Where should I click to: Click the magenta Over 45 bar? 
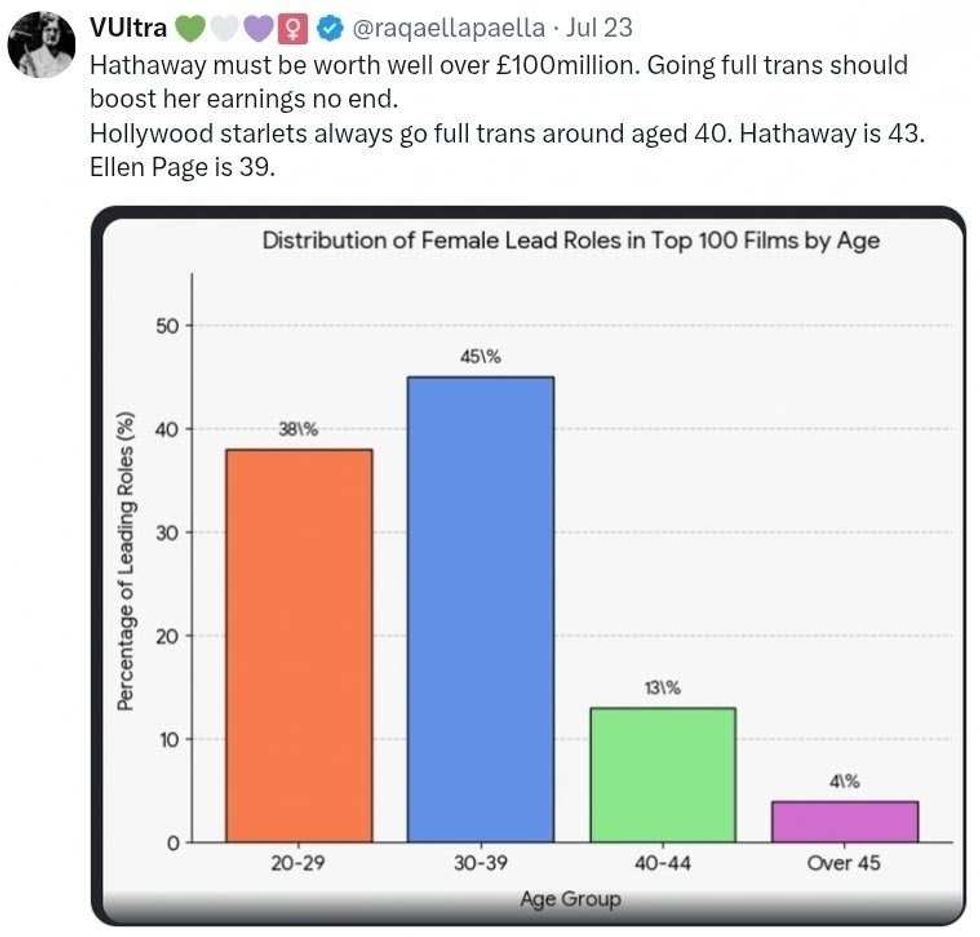pyautogui.click(x=845, y=822)
